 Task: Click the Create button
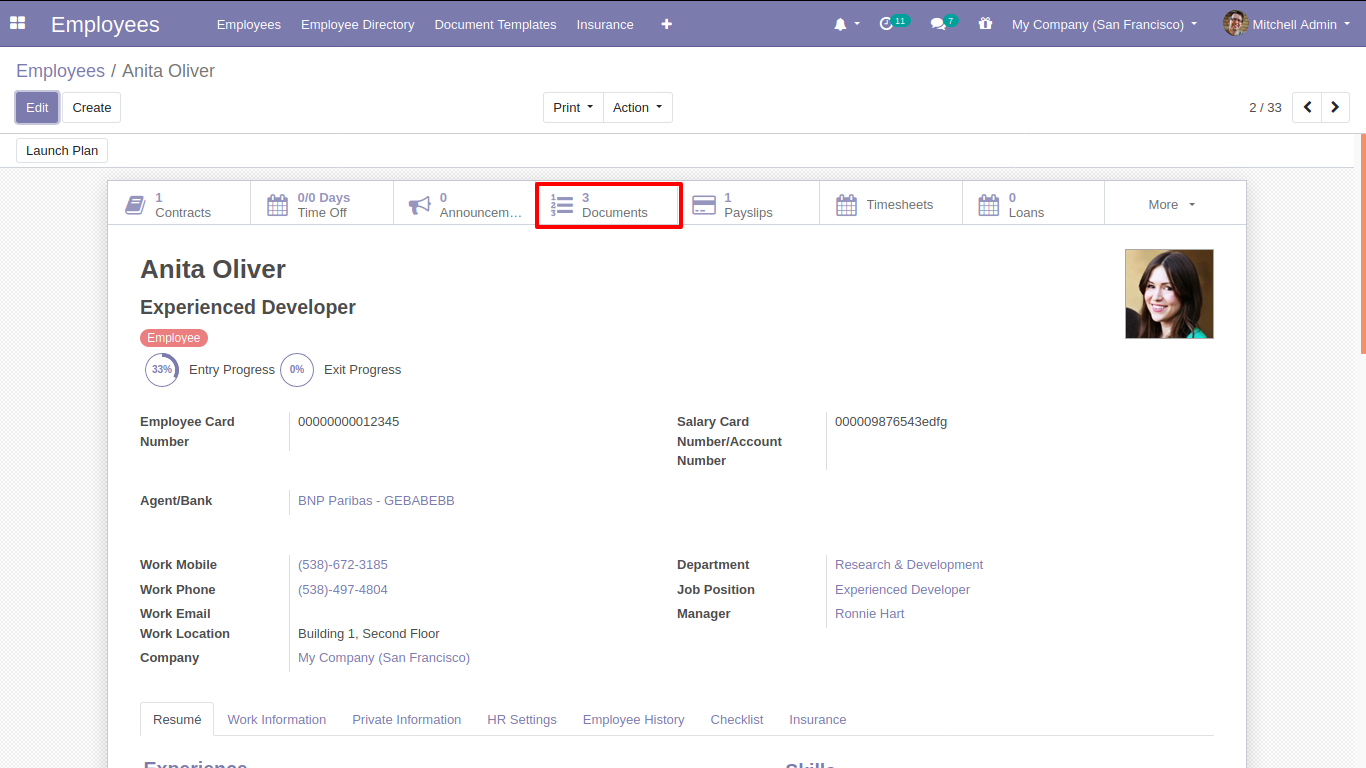(x=92, y=107)
